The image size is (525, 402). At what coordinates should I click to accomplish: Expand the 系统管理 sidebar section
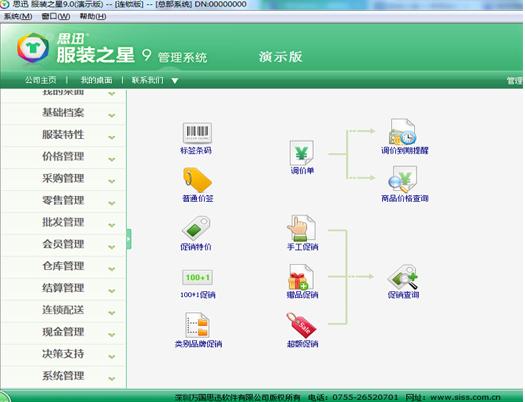tap(63, 376)
